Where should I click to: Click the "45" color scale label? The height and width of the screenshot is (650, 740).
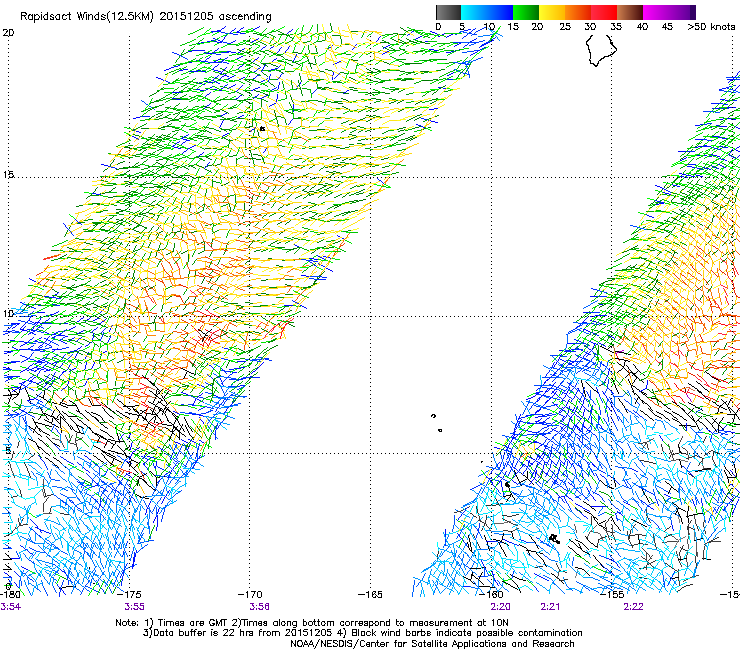(x=667, y=27)
